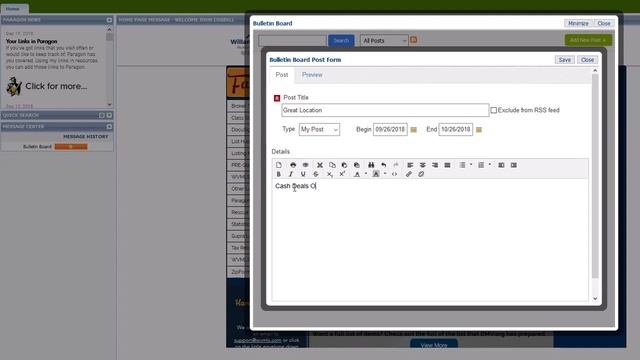This screenshot has height=360, width=640.
Task: Save the Bulletin Board post
Action: click(564, 60)
